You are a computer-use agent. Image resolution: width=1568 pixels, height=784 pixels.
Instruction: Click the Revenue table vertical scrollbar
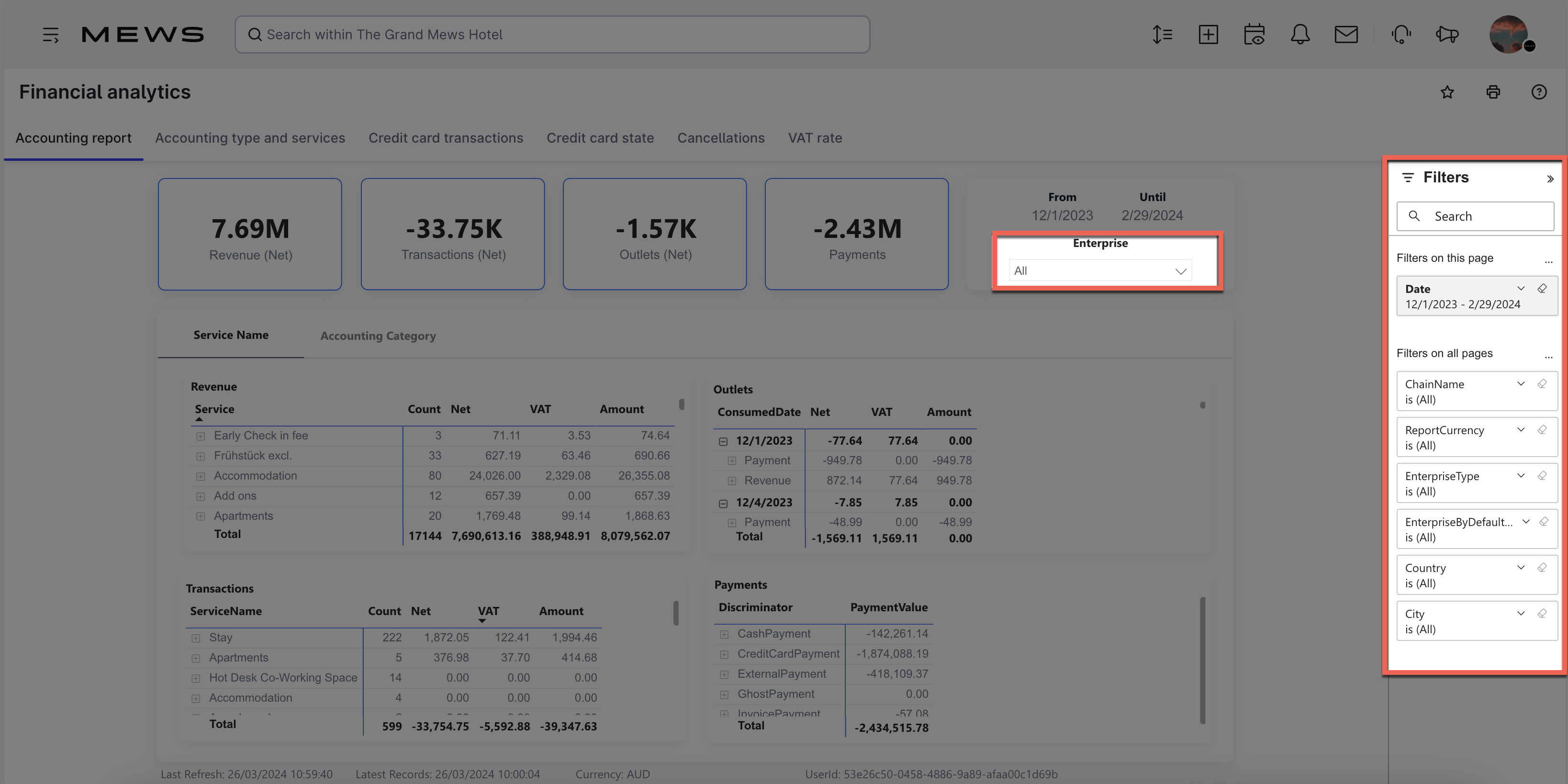[681, 404]
